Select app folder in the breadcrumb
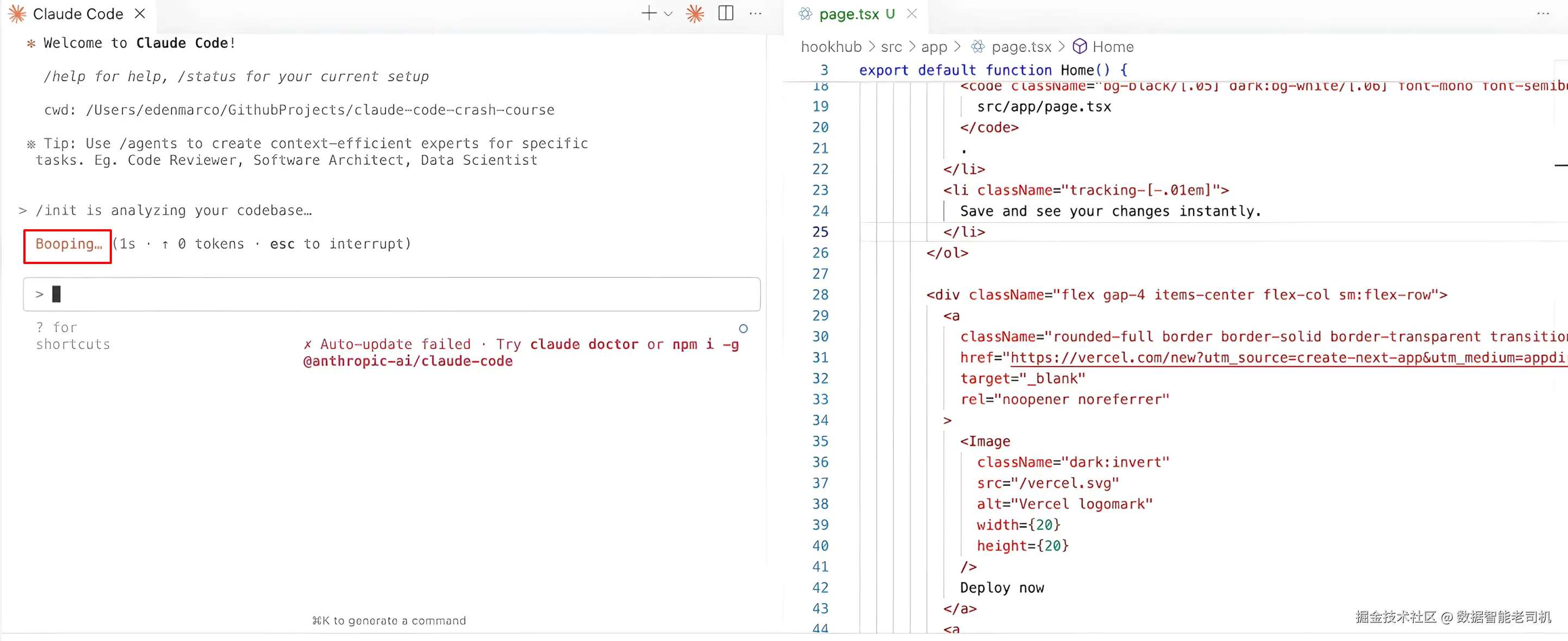Viewport: 1568px width, 641px height. [934, 47]
